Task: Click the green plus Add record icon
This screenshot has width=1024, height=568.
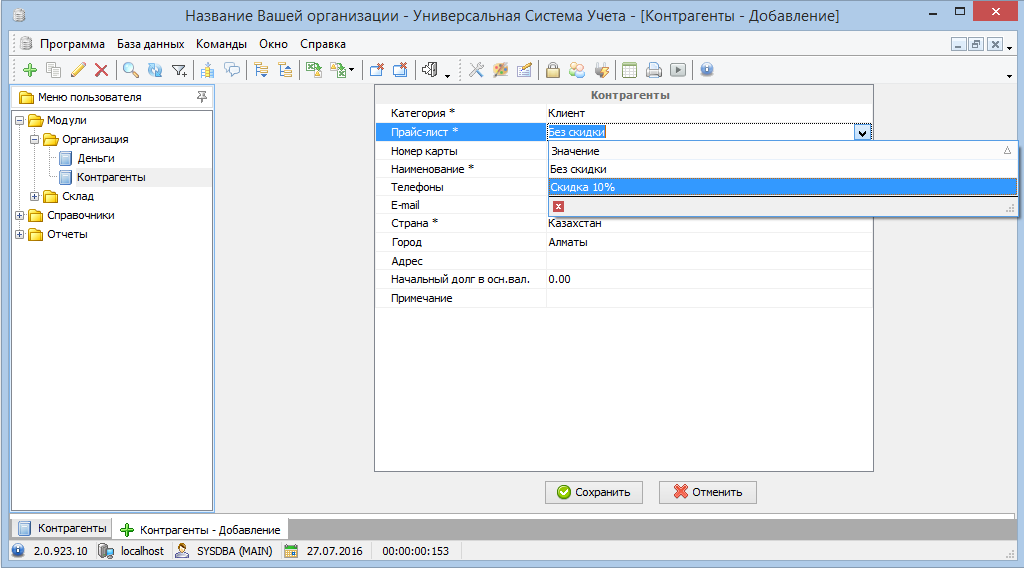Action: (29, 70)
